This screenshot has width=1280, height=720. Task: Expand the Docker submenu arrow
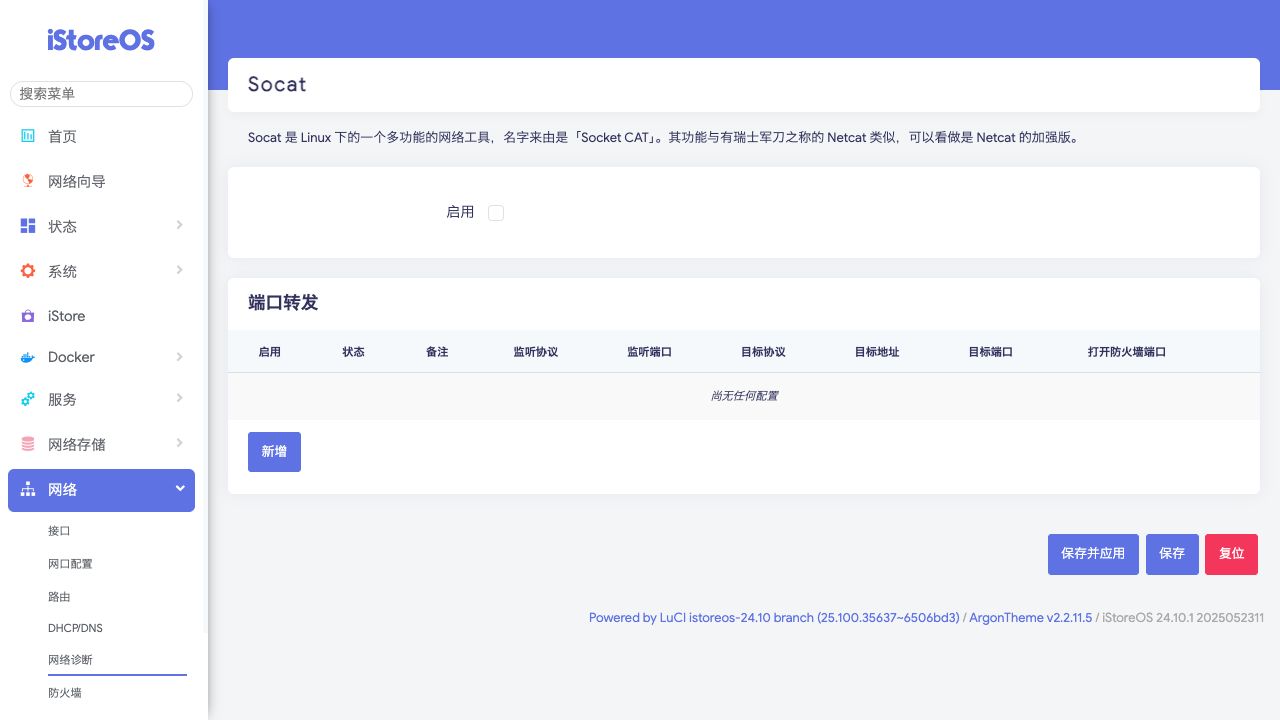point(180,356)
